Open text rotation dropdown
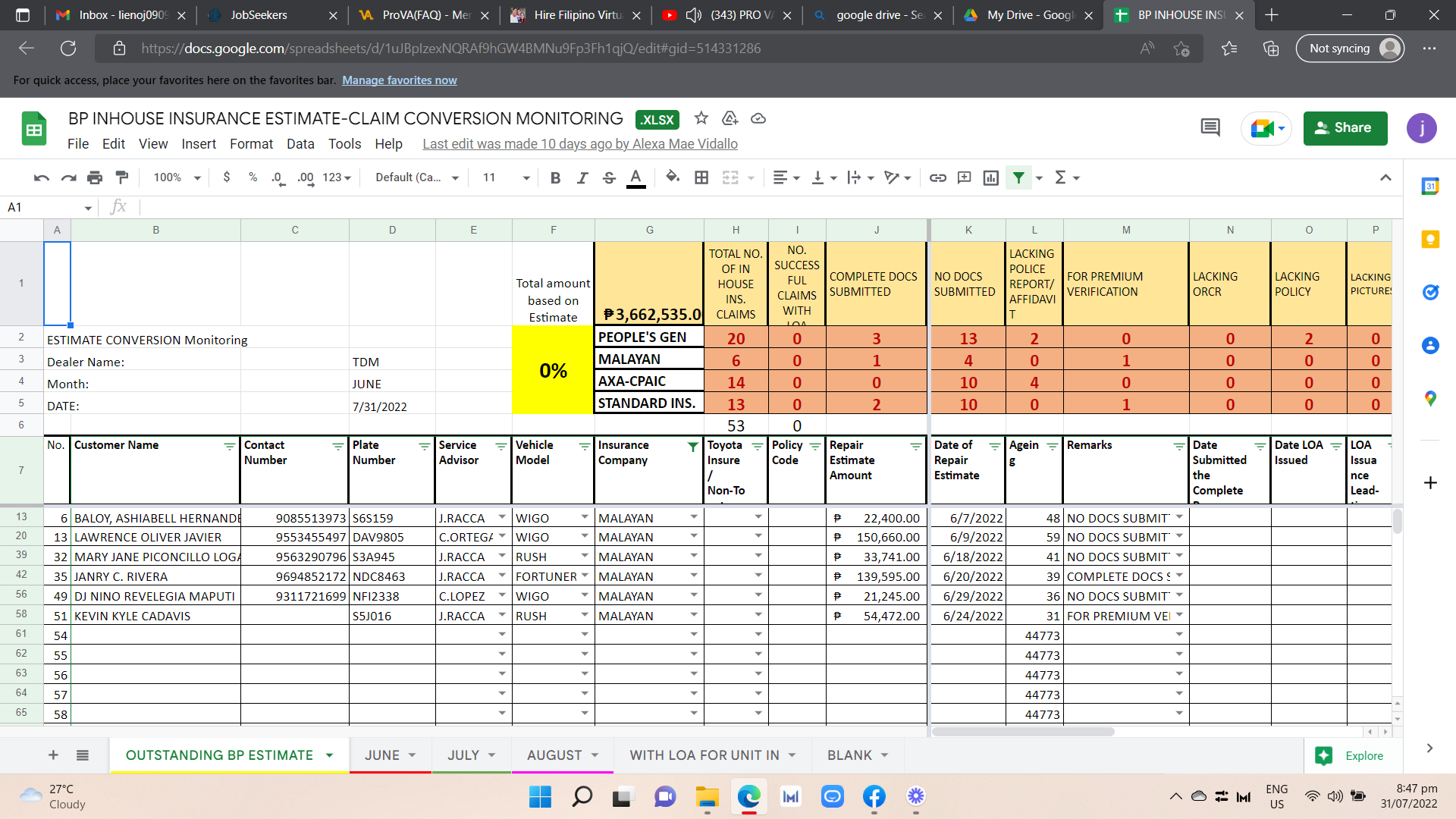The height and width of the screenshot is (819, 1456). pyautogui.click(x=898, y=177)
